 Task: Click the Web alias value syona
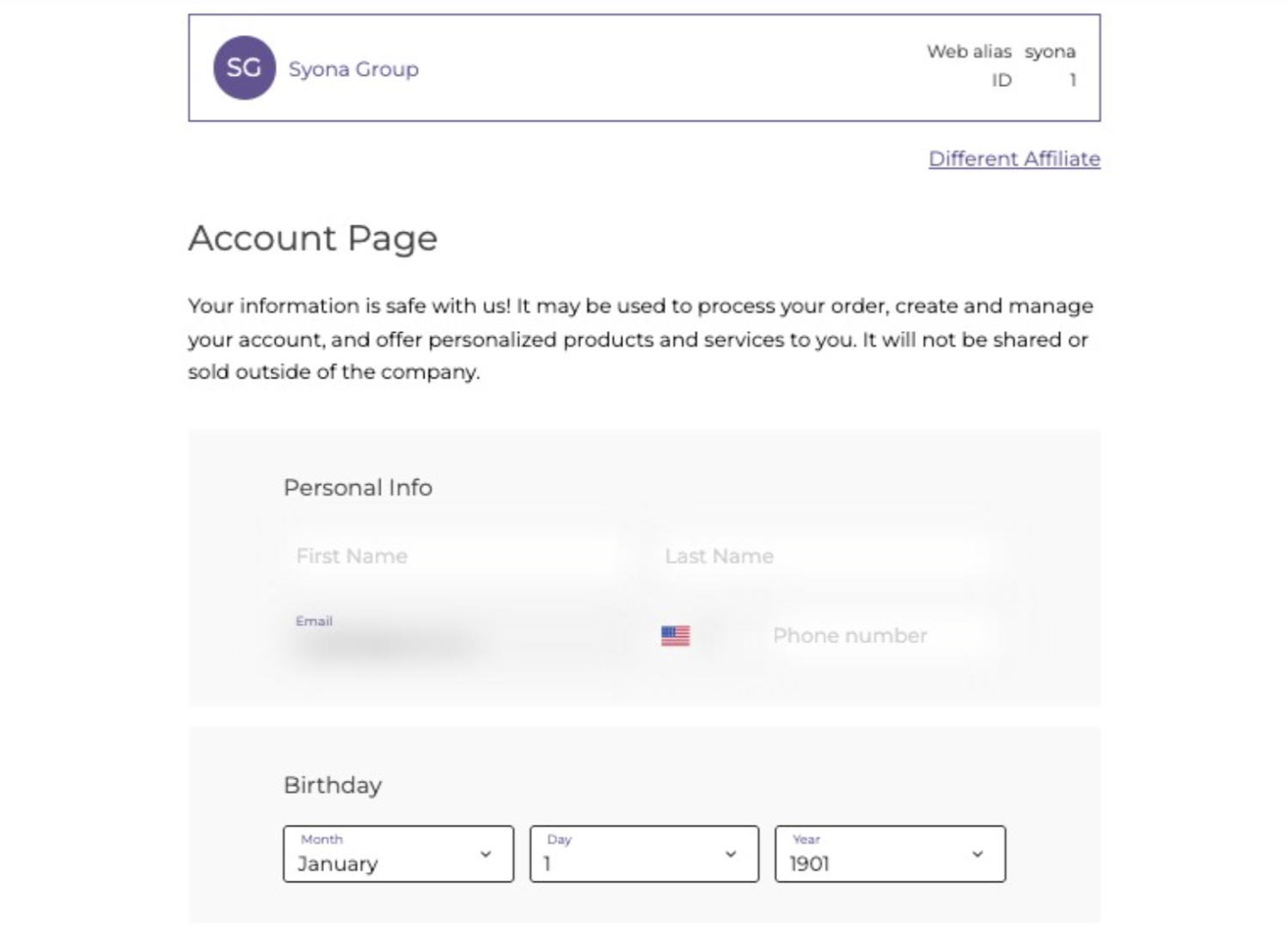tap(1050, 52)
